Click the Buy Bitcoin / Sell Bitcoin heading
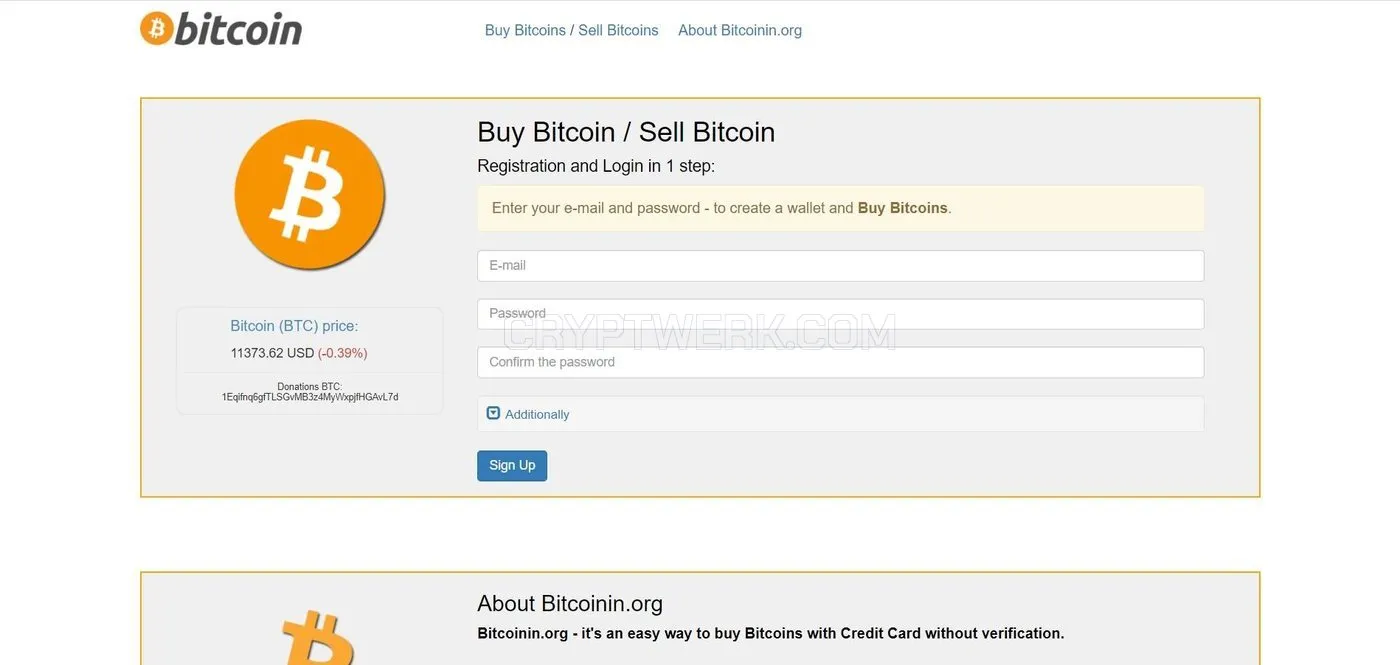Screen dimensions: 1400x665 [626, 132]
